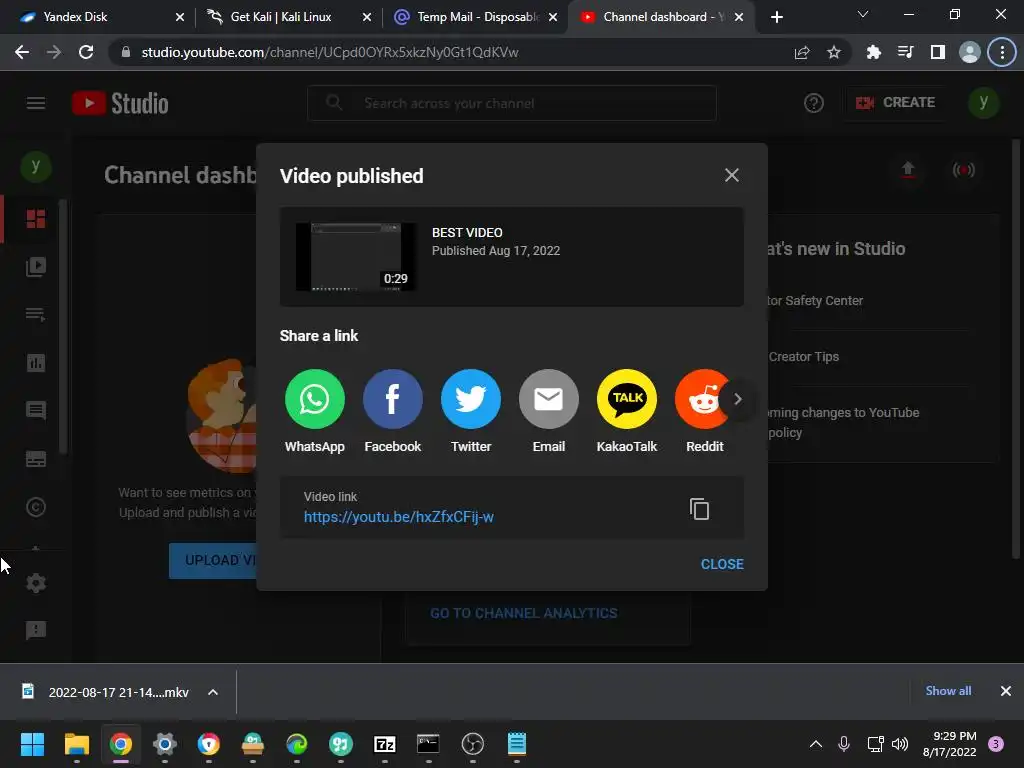Go back to the previous page
Viewport: 1024px width, 768px height.
[22, 52]
